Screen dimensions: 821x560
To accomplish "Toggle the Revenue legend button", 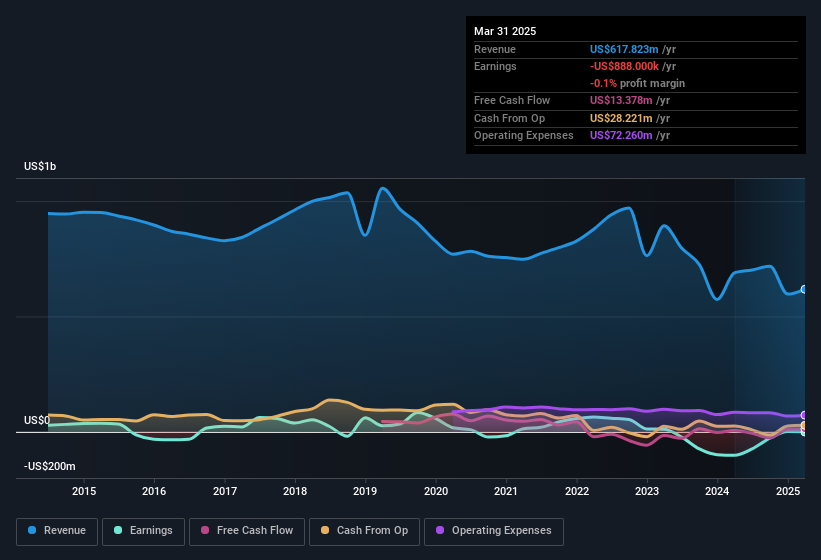I will coord(57,531).
